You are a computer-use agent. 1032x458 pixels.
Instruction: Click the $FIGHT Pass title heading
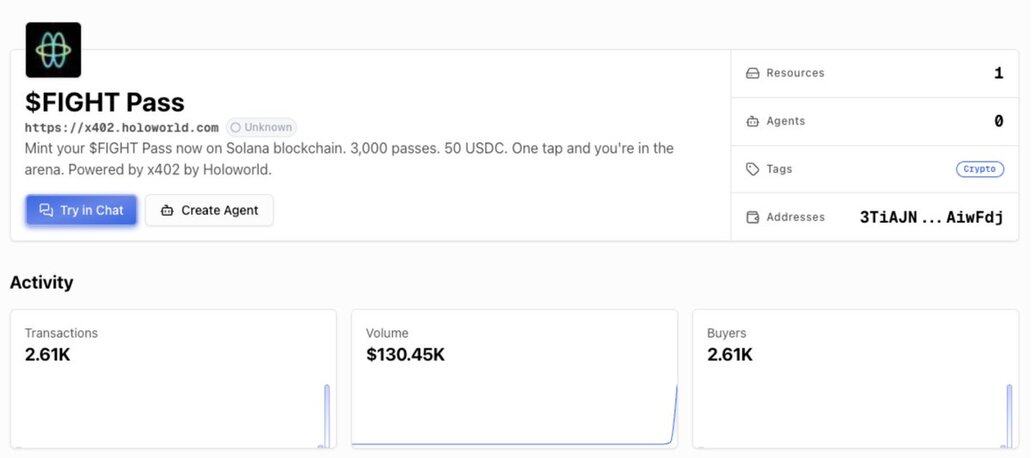(x=105, y=102)
